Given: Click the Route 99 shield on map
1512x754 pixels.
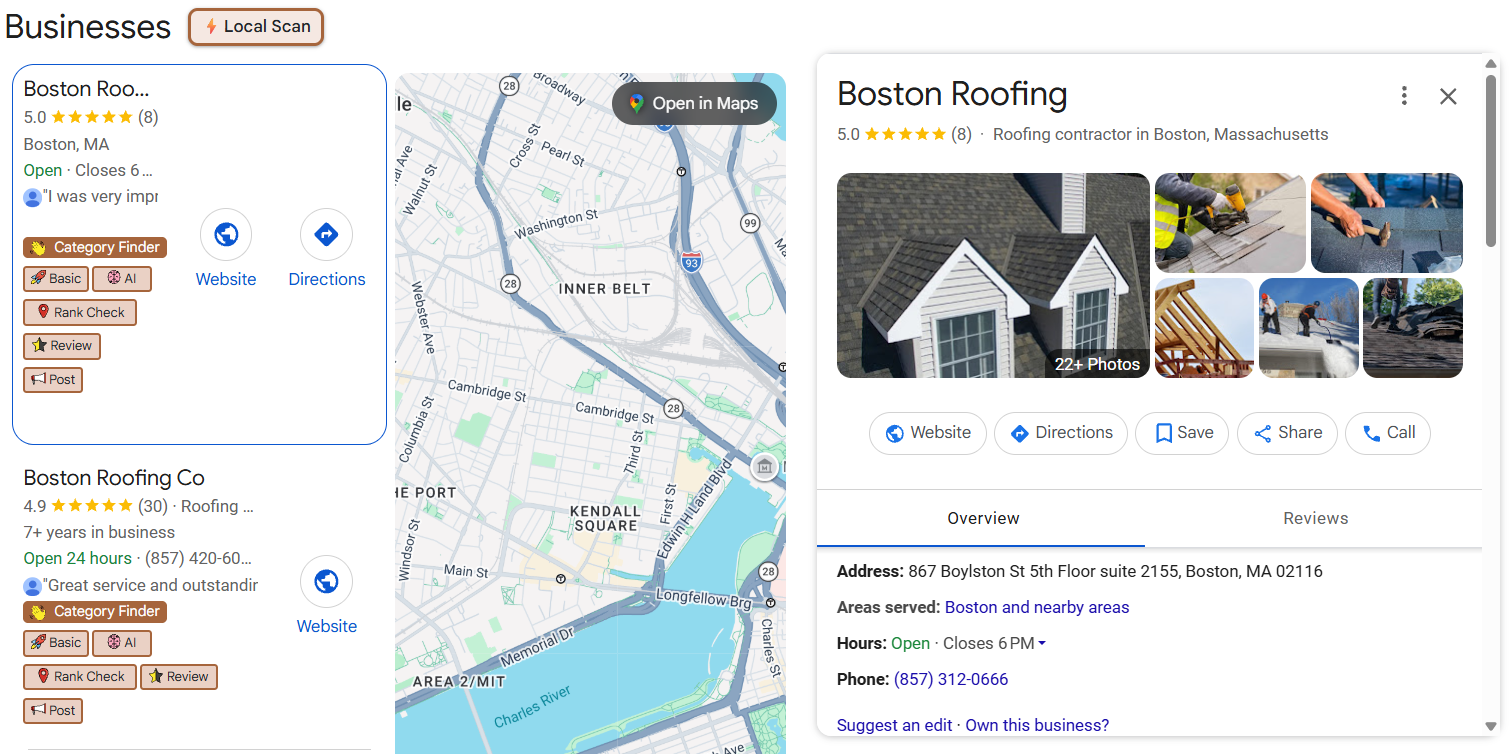Looking at the screenshot, I should pyautogui.click(x=750, y=223).
